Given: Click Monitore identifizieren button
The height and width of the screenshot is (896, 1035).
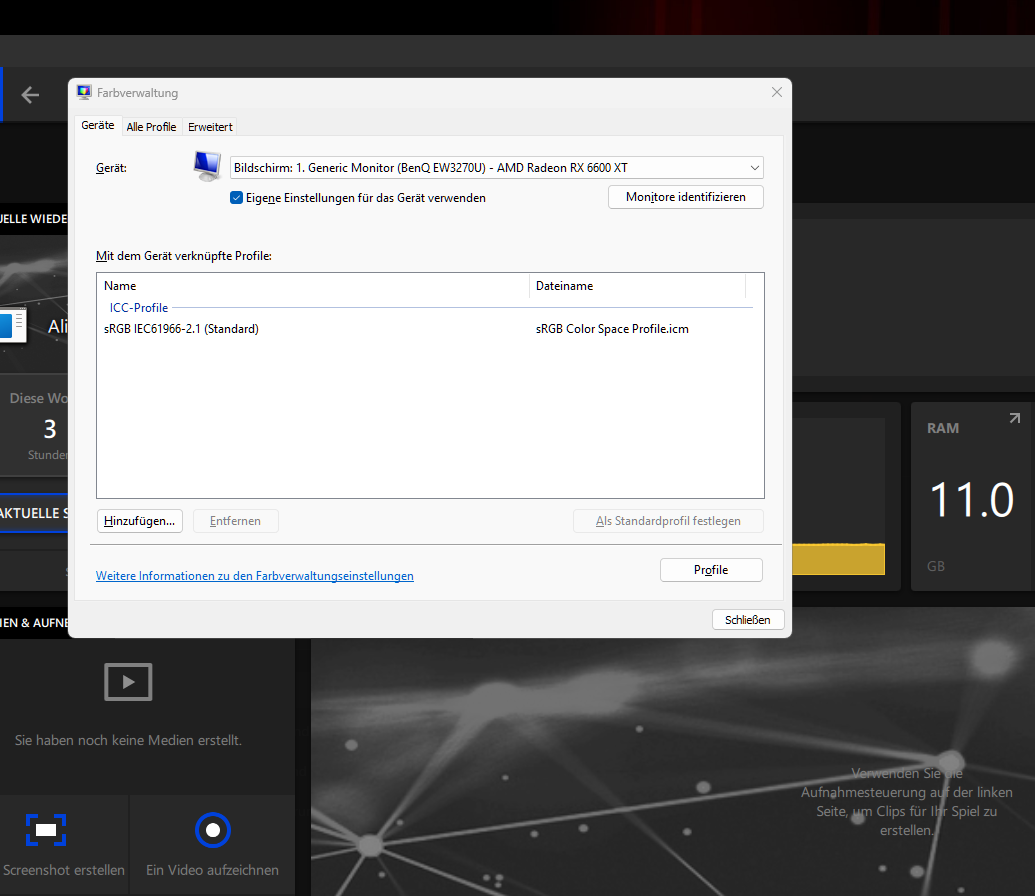Looking at the screenshot, I should point(685,197).
